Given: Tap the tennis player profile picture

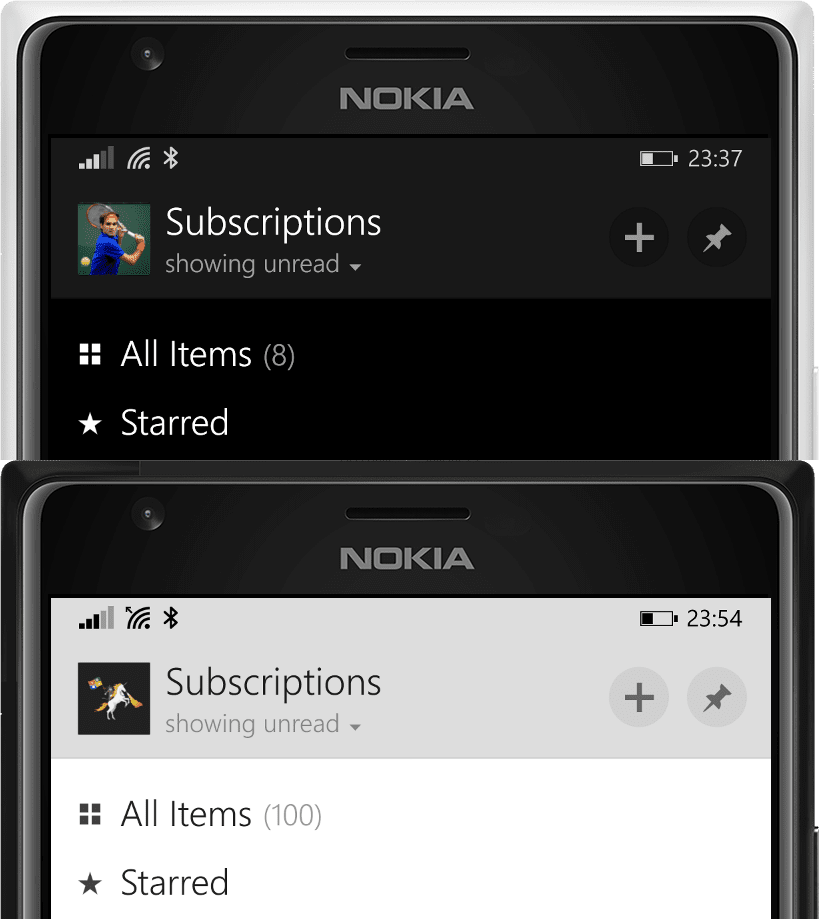Looking at the screenshot, I should coord(114,239).
